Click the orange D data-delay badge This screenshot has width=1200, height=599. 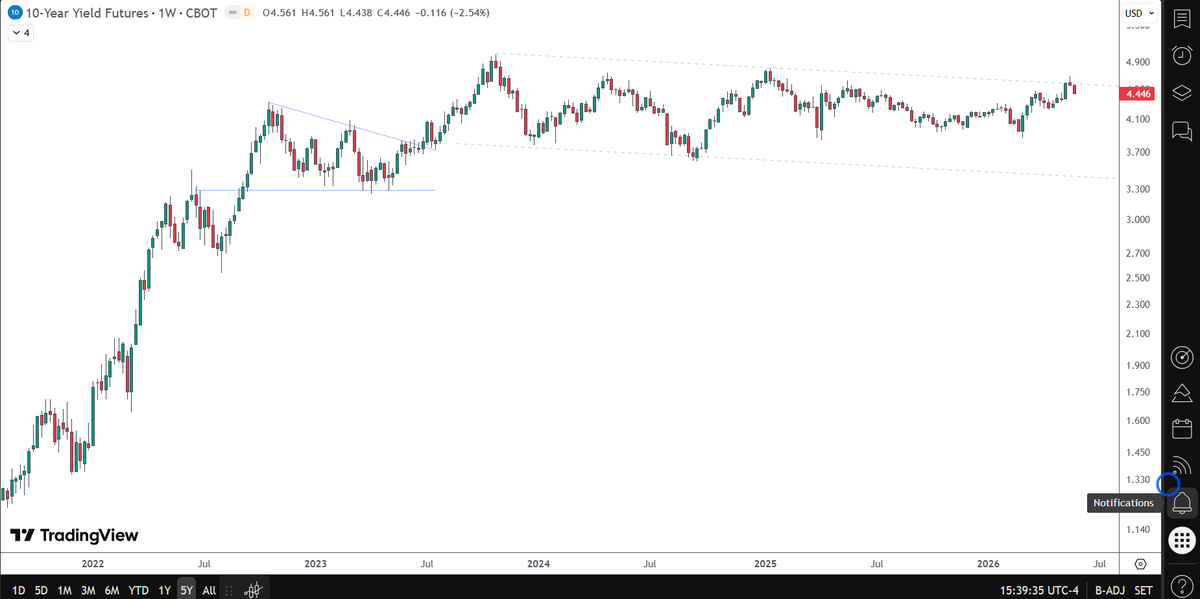249,13
